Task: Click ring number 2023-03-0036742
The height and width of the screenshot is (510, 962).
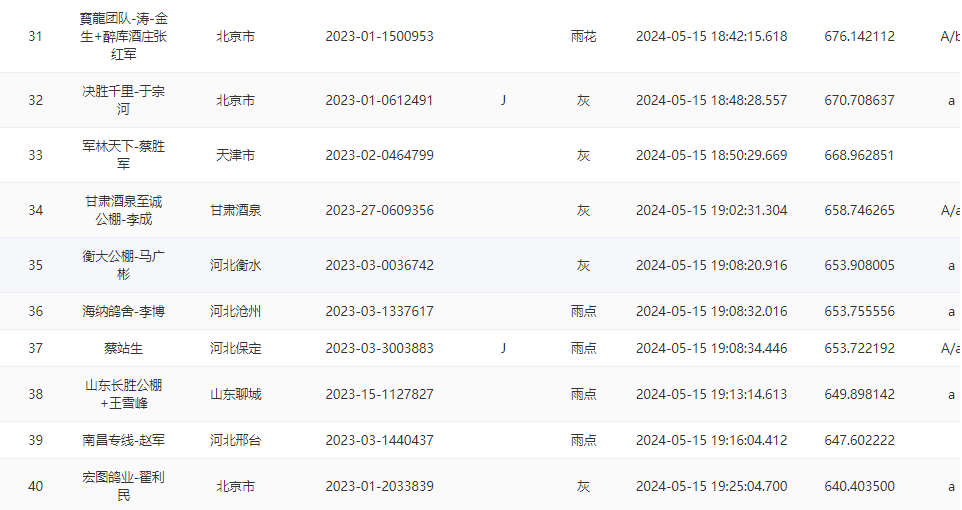Action: click(x=379, y=265)
